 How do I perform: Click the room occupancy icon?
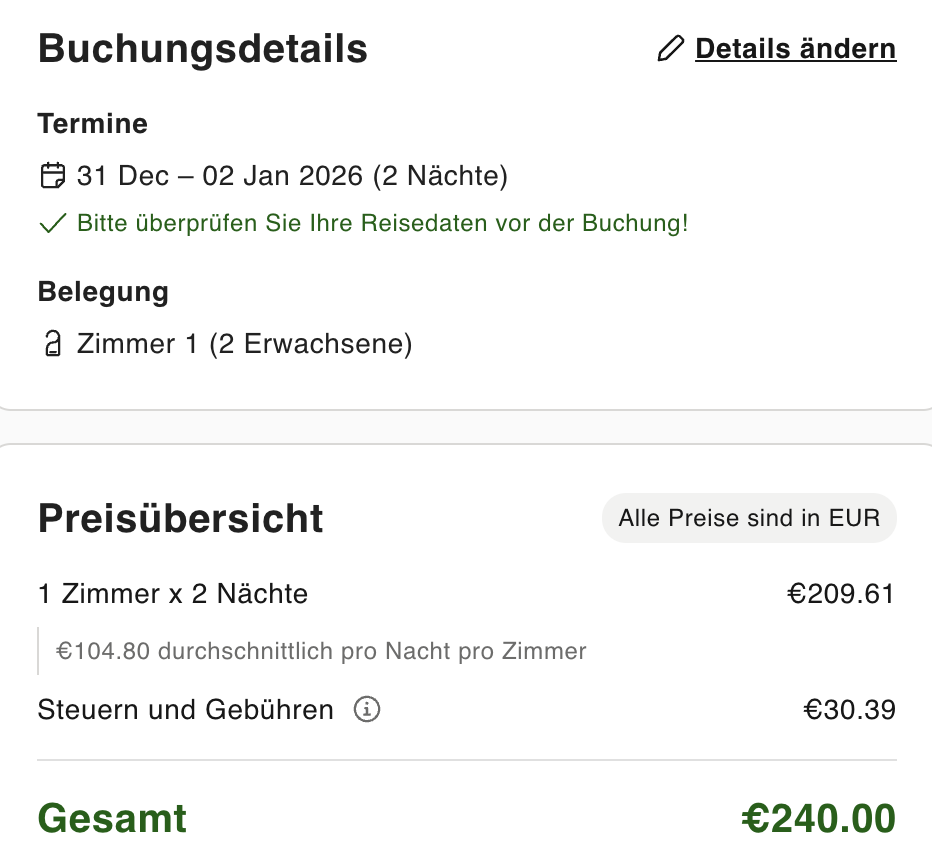(x=52, y=345)
